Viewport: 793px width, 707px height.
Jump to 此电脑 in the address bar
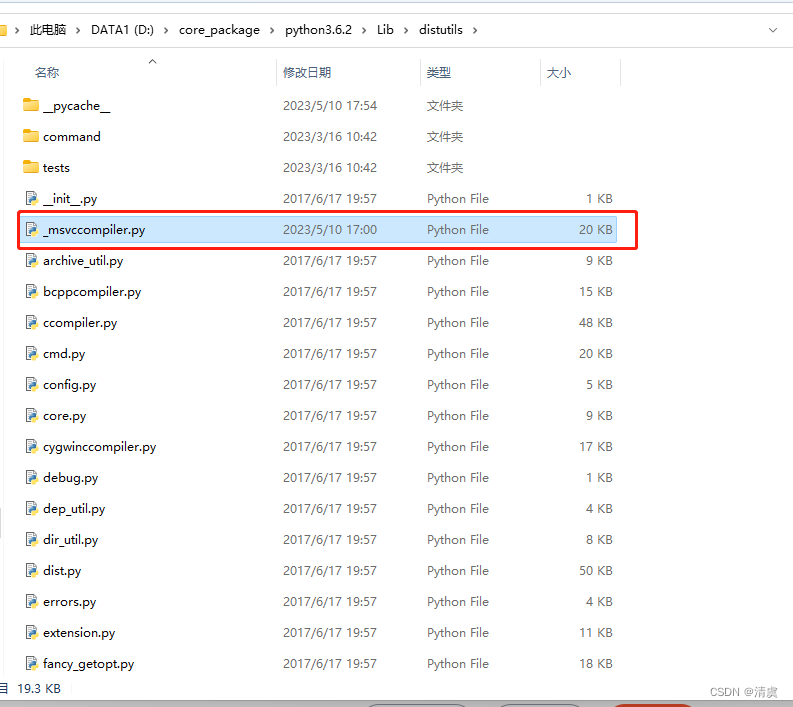click(48, 30)
